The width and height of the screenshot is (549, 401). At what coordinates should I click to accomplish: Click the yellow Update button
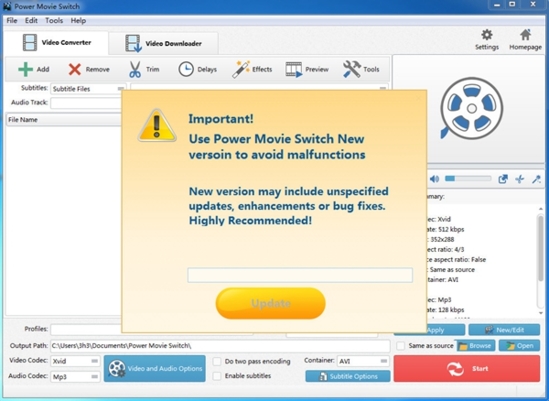click(271, 303)
